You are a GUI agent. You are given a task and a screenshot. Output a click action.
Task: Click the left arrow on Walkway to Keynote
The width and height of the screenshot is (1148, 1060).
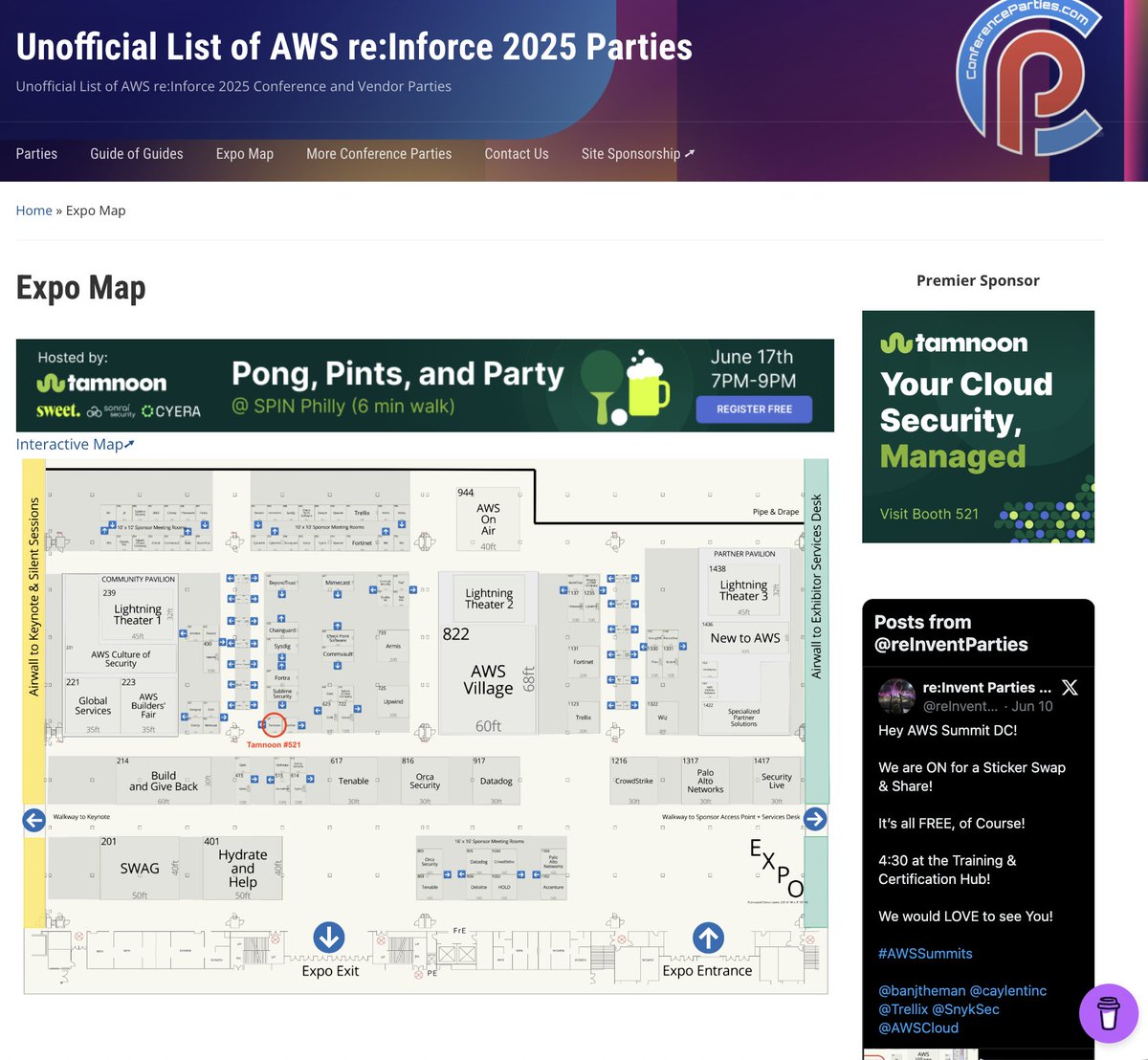(x=33, y=820)
